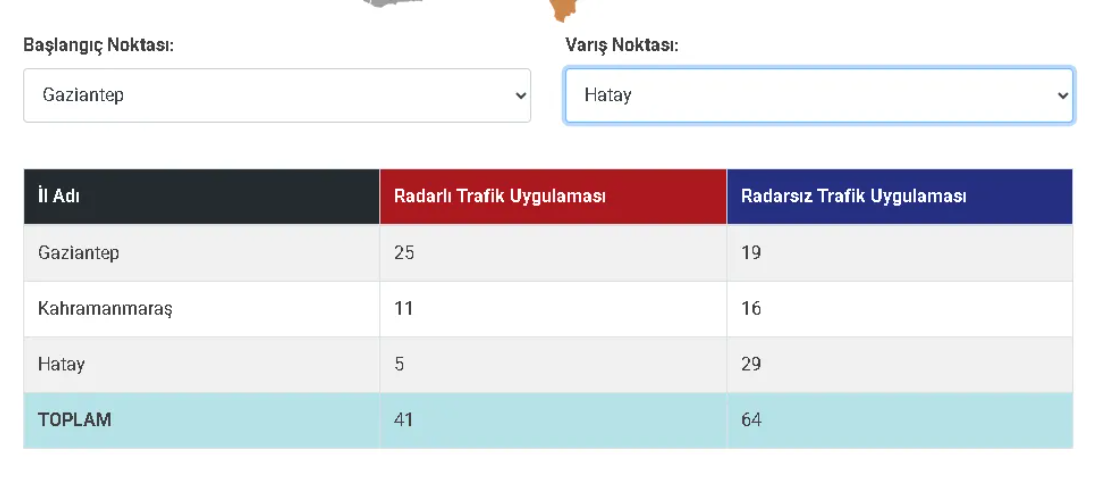Select the Gaziantep row name cell
This screenshot has height=482, width=1106.
pos(202,253)
